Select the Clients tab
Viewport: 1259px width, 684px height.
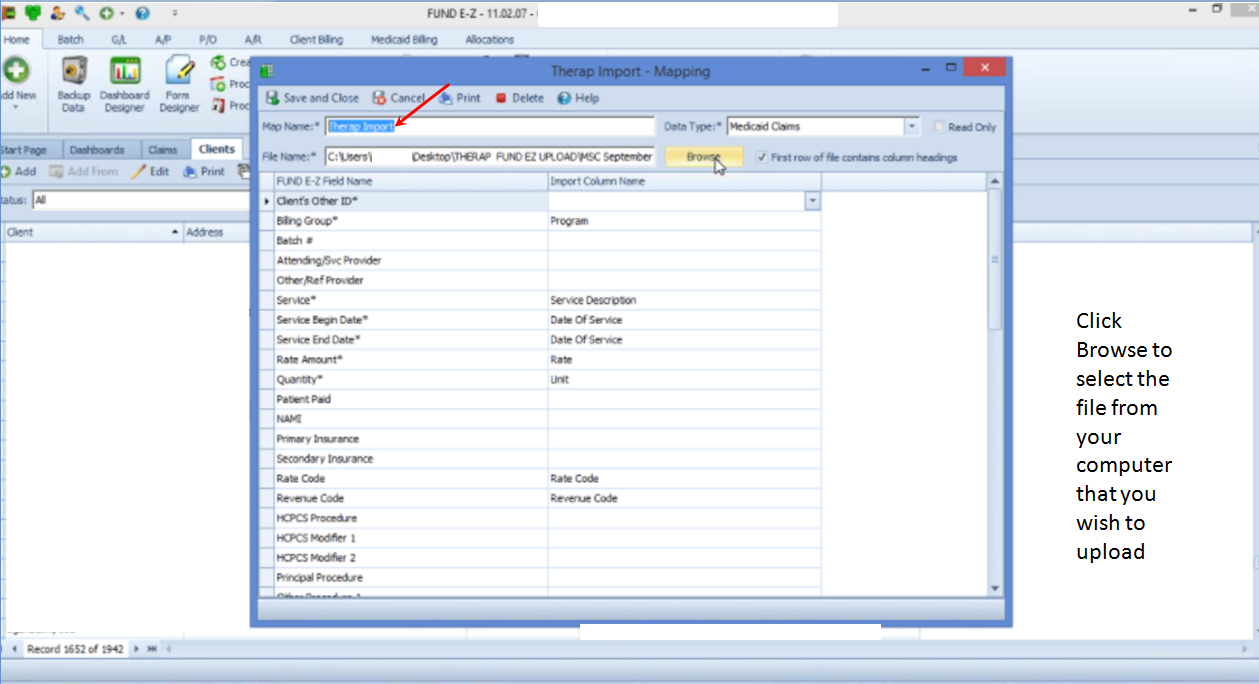click(217, 149)
